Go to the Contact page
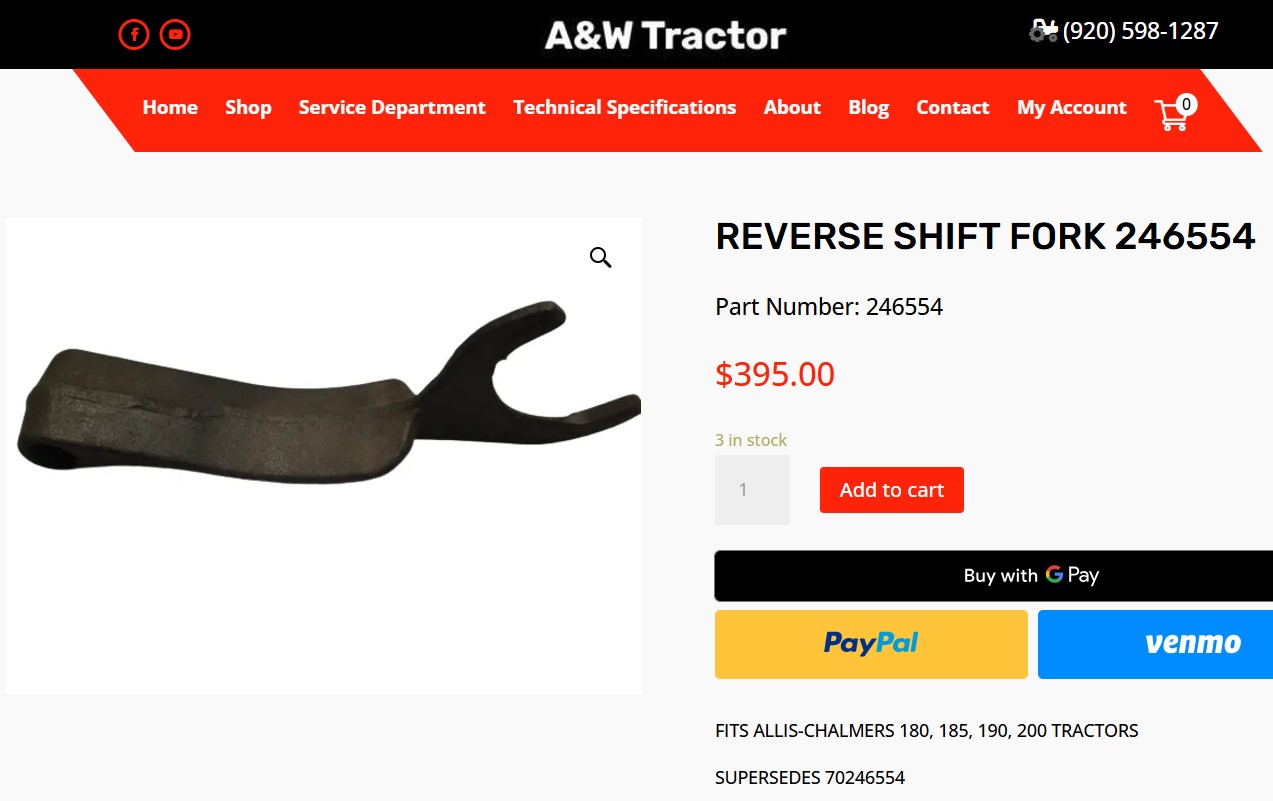This screenshot has height=801, width=1273. [953, 108]
